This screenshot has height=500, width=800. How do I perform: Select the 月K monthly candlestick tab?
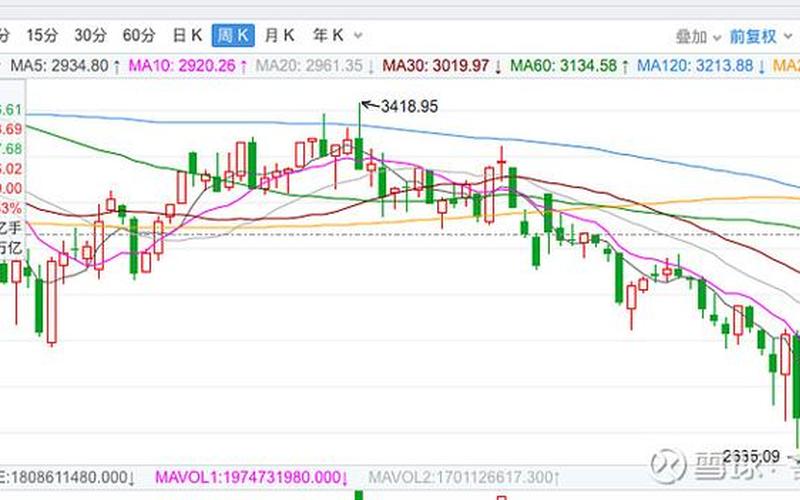pyautogui.click(x=280, y=35)
